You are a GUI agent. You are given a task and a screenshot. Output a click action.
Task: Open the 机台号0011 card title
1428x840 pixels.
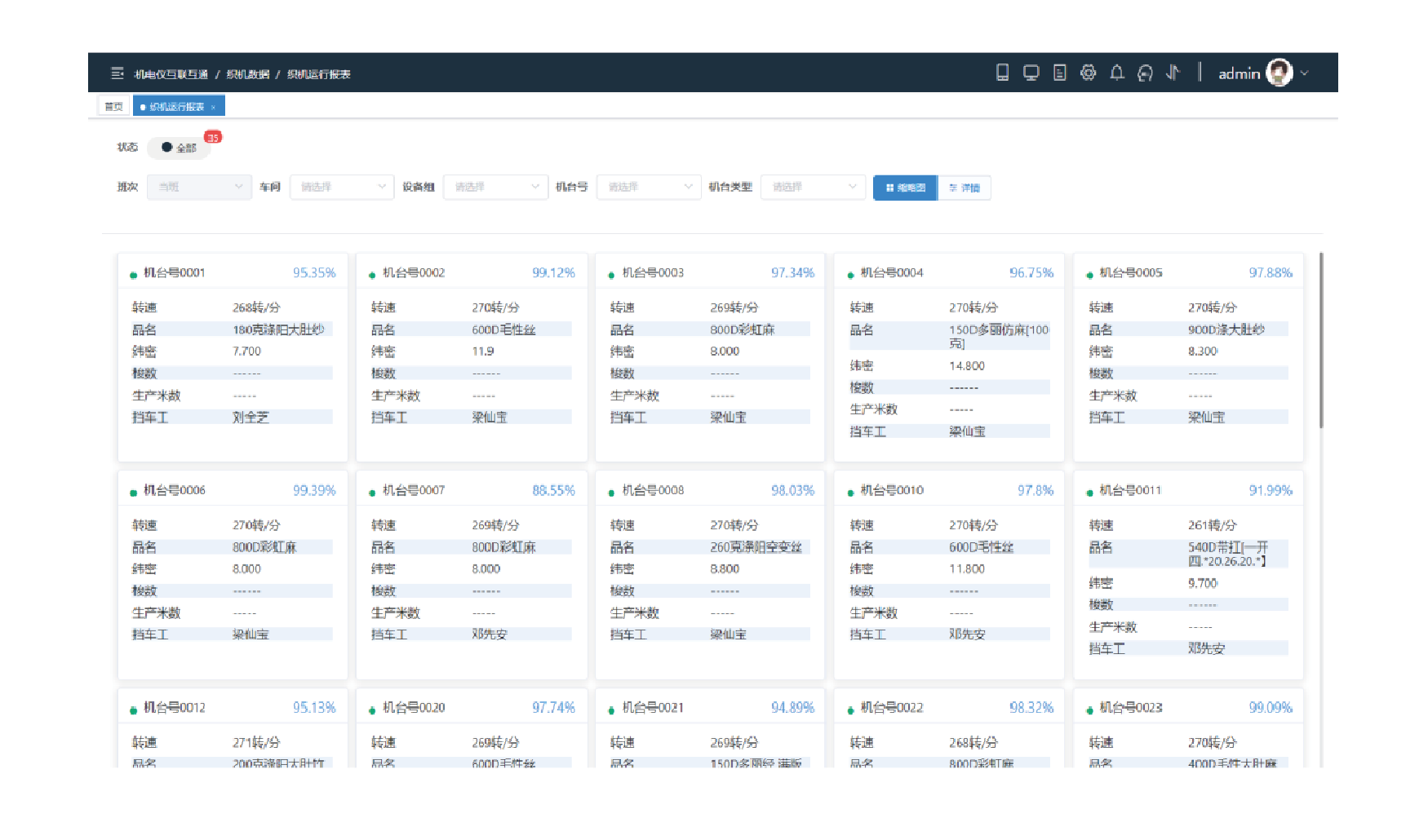(x=1130, y=490)
